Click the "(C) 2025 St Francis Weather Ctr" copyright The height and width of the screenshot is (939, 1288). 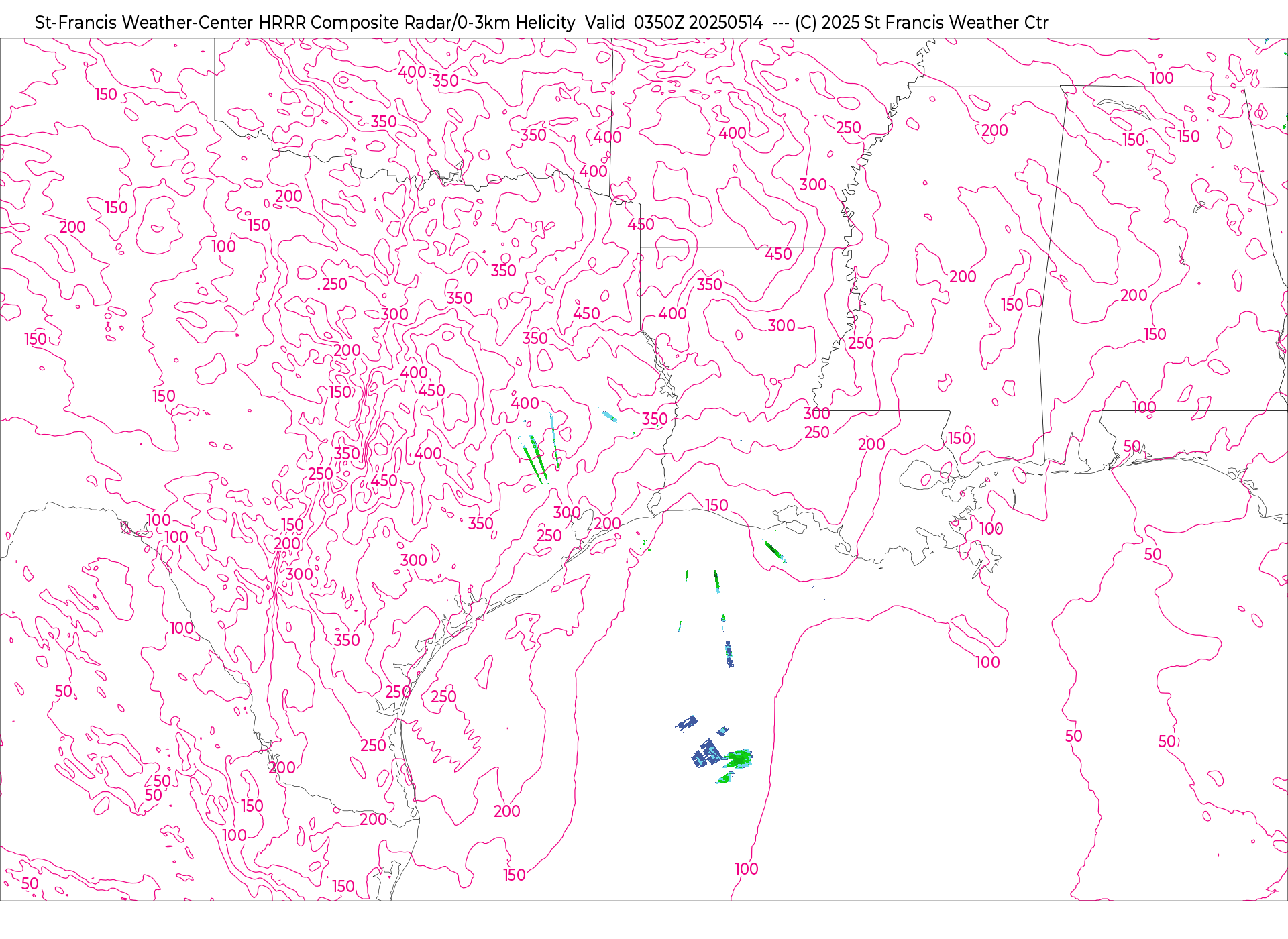click(921, 23)
